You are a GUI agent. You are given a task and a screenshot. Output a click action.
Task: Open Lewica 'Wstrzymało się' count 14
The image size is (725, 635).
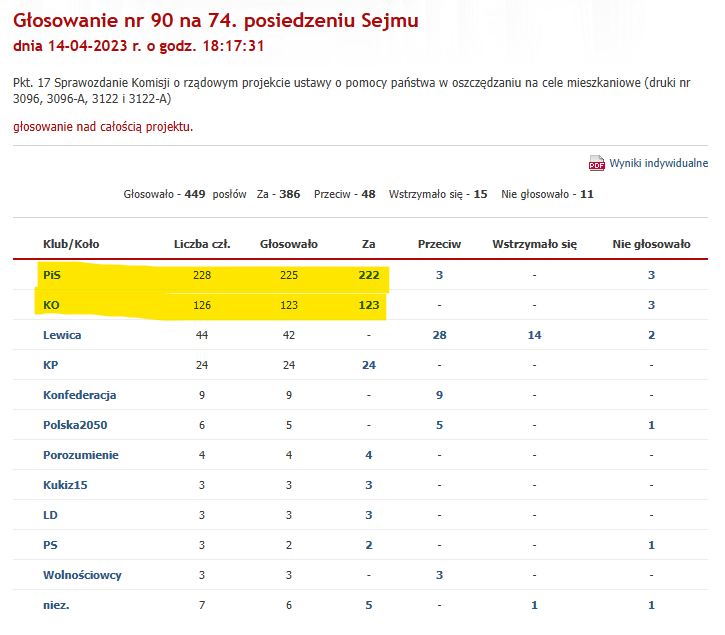tap(534, 335)
